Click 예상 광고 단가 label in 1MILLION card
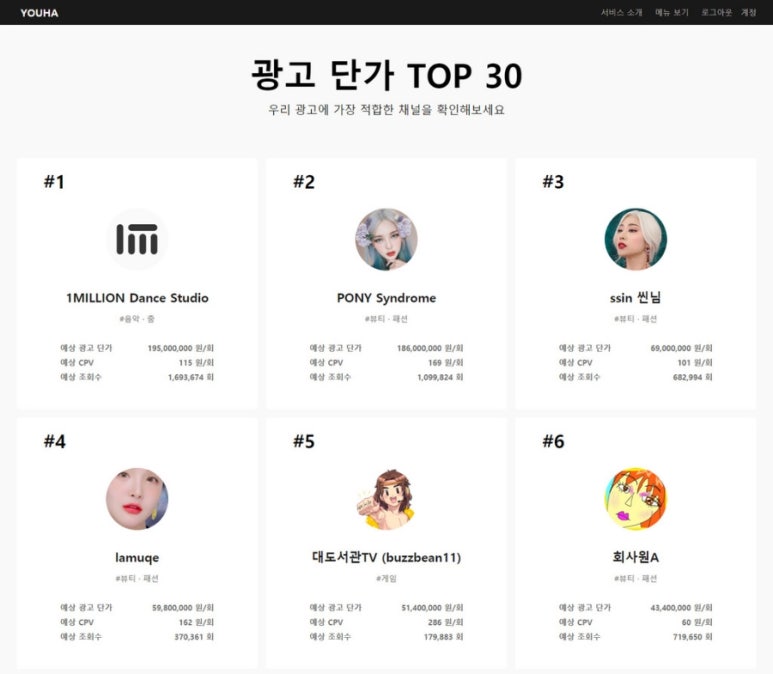Viewport: 773px width, 674px height. 86,348
